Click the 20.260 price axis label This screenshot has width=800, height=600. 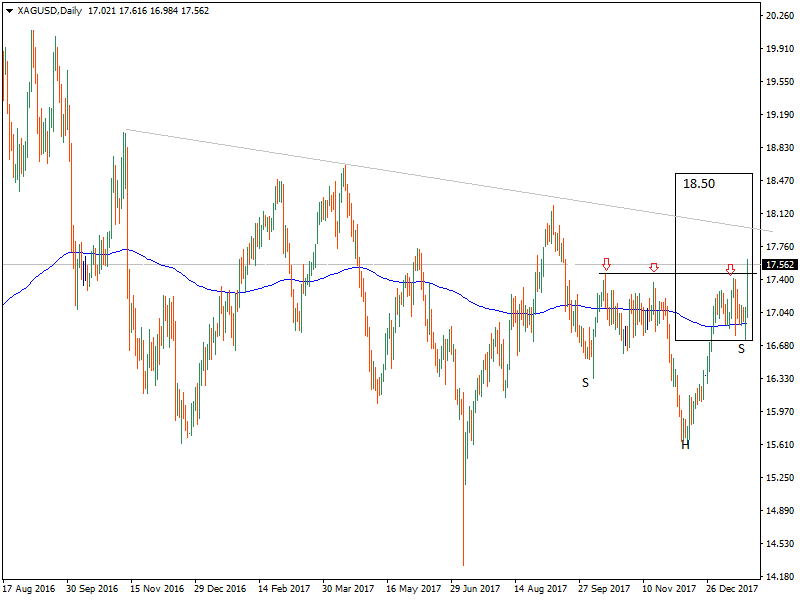[780, 16]
